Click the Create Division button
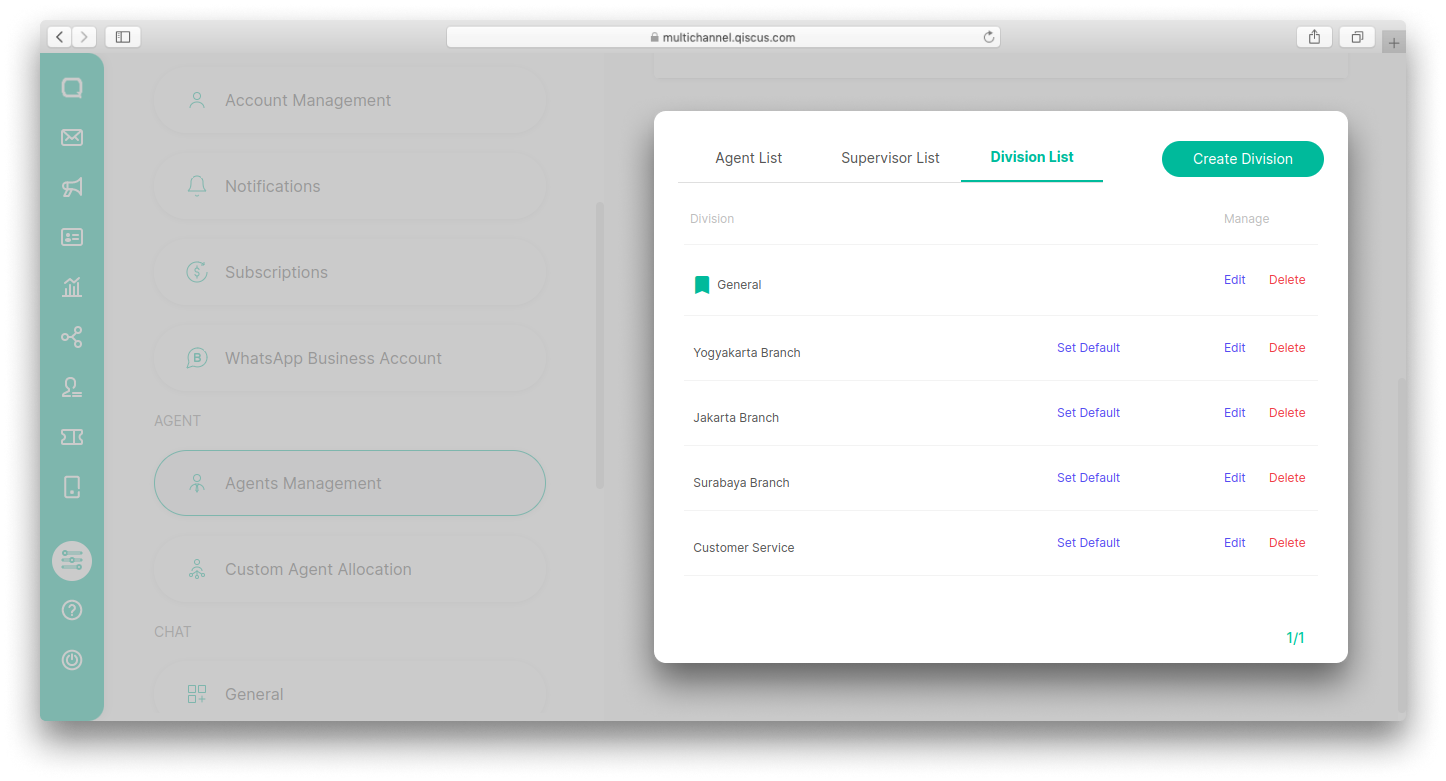Viewport: 1446px width, 781px height. pos(1243,159)
